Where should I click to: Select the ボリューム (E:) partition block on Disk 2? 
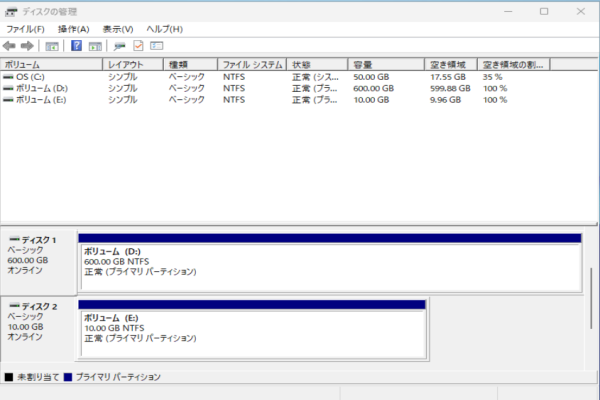pyautogui.click(x=252, y=328)
